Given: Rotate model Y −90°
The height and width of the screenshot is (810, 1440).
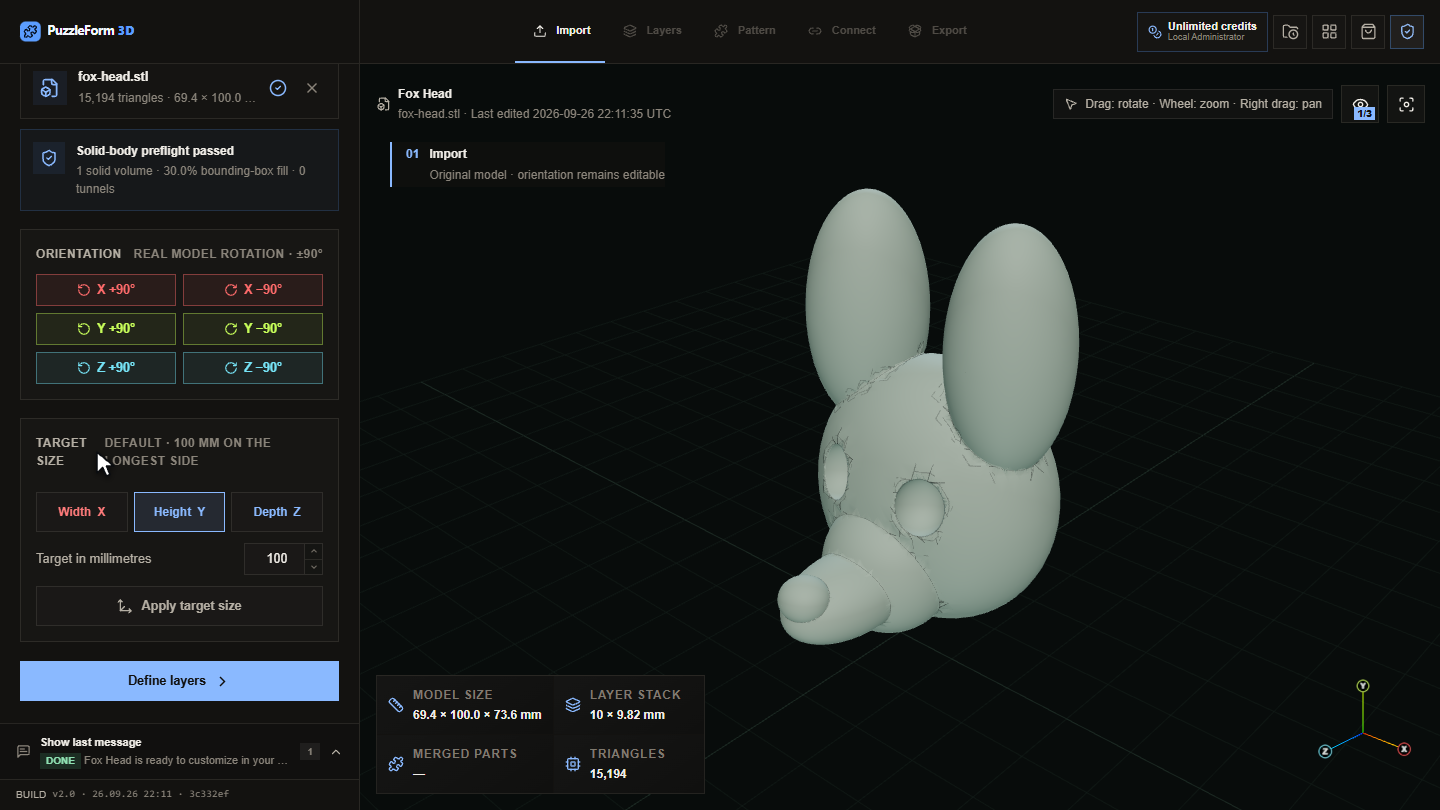Looking at the screenshot, I should pyautogui.click(x=253, y=329).
